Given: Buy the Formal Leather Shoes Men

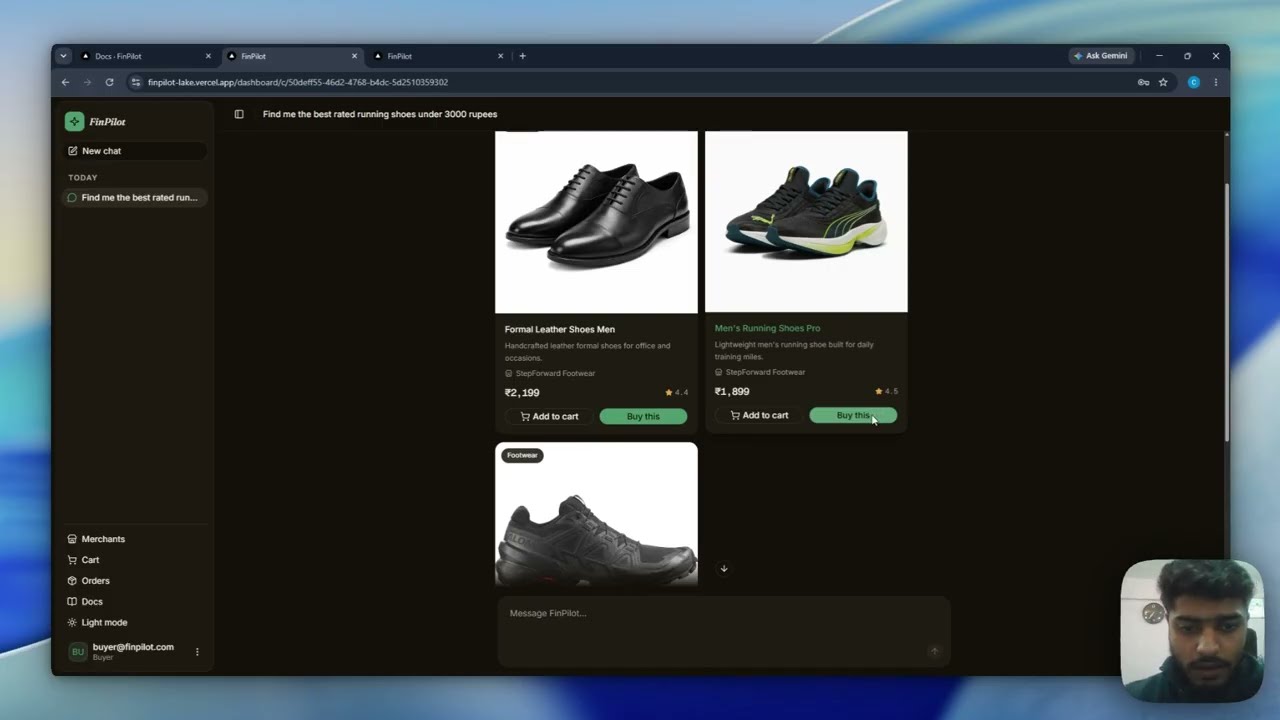Looking at the screenshot, I should [643, 416].
